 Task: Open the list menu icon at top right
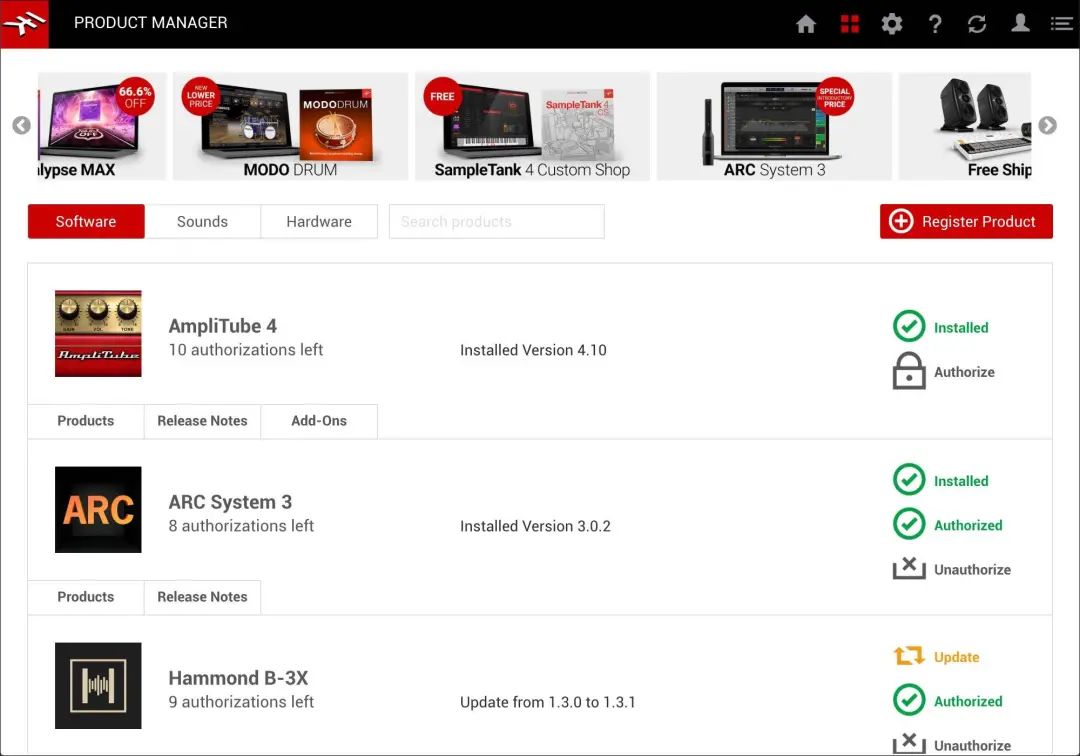[x=1061, y=24]
